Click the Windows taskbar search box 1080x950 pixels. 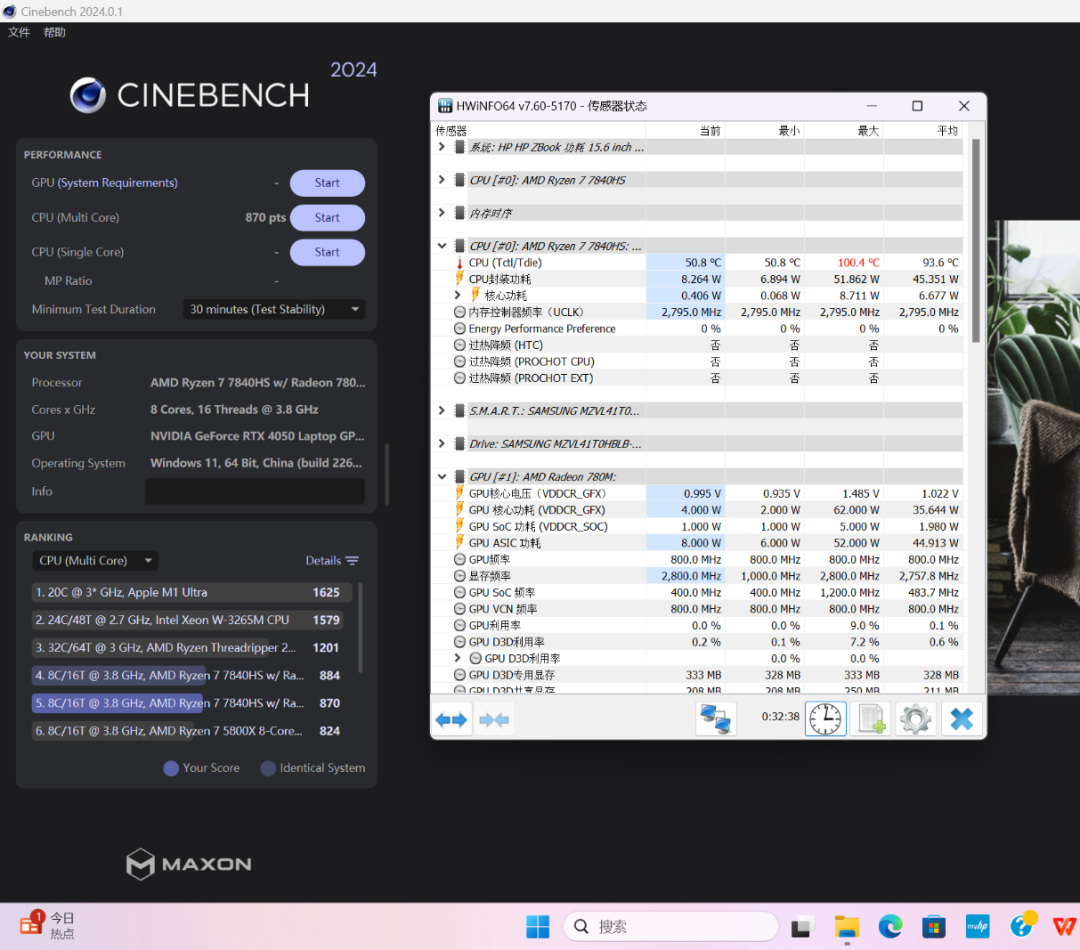[671, 927]
